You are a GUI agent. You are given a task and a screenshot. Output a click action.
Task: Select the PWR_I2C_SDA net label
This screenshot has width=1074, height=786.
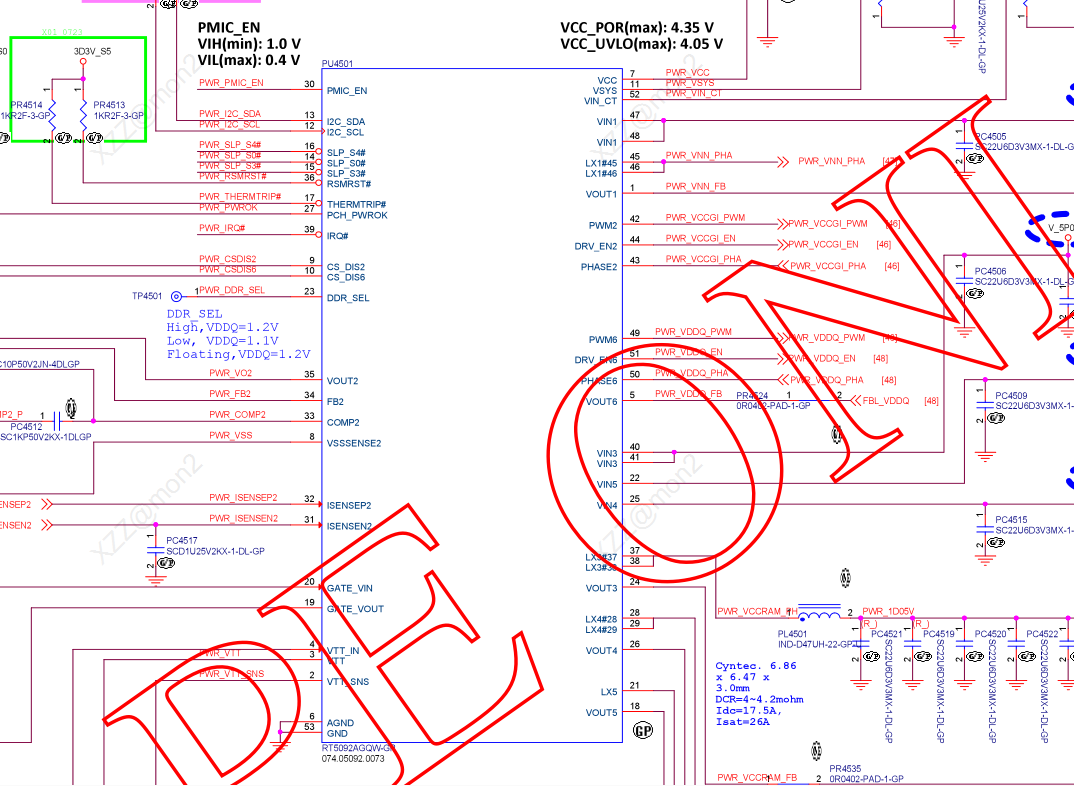coord(230,114)
